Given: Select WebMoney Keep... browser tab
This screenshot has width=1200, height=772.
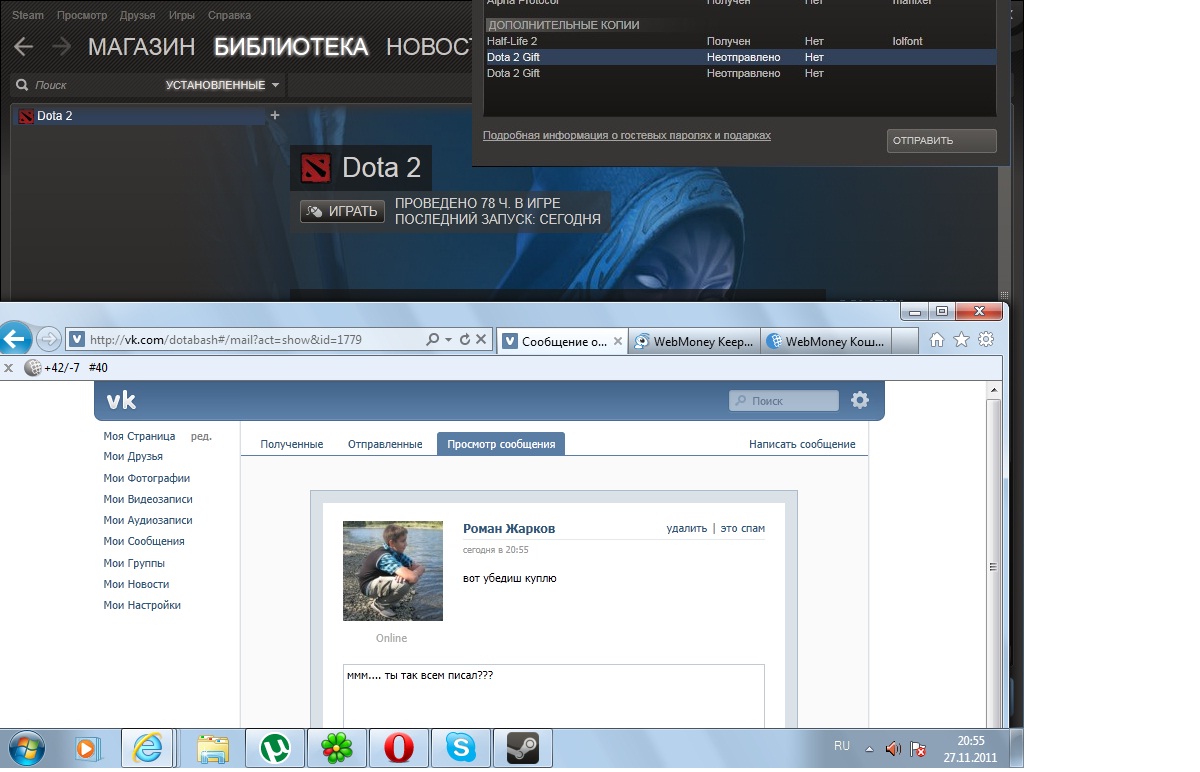Looking at the screenshot, I should point(695,341).
